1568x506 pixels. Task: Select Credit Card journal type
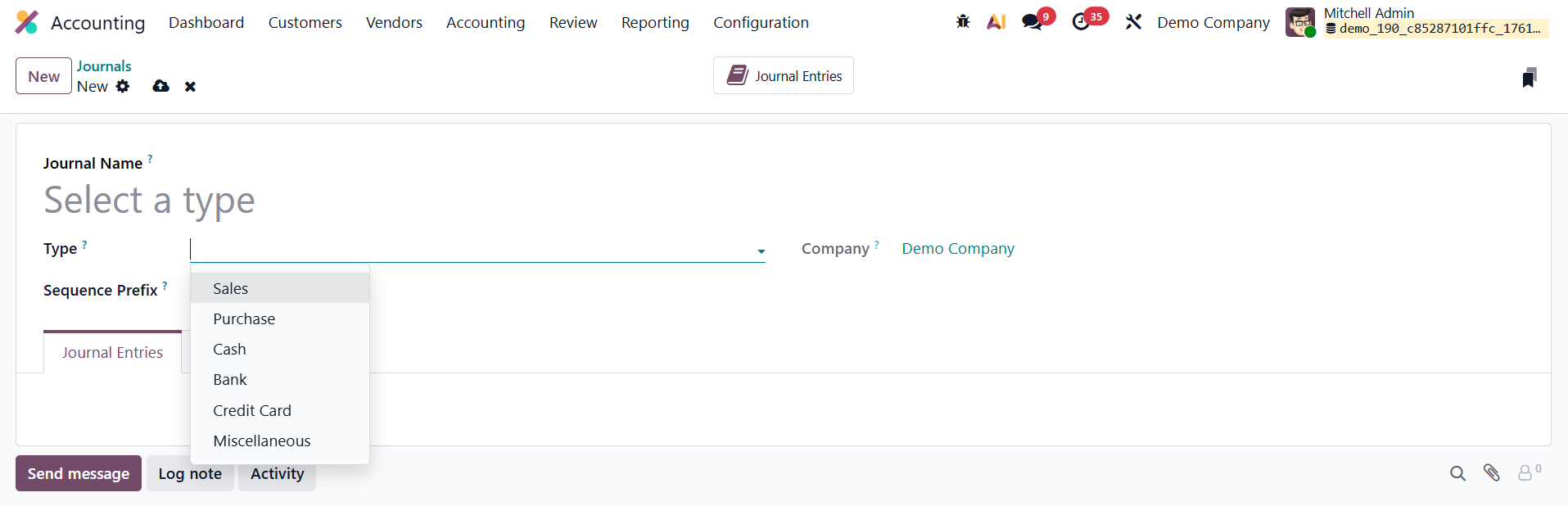pos(280,410)
